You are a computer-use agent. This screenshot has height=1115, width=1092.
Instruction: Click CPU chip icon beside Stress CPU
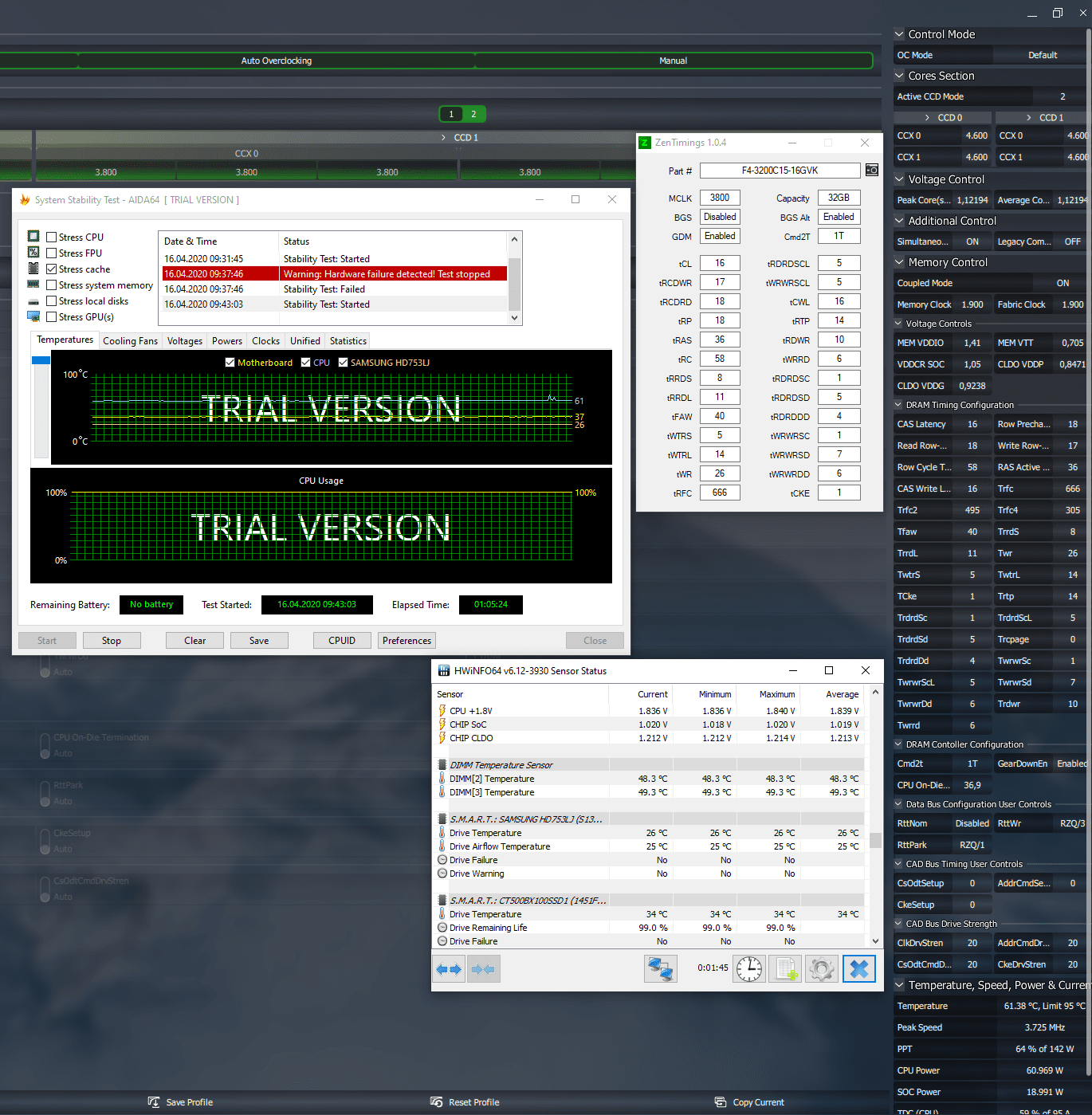point(33,236)
